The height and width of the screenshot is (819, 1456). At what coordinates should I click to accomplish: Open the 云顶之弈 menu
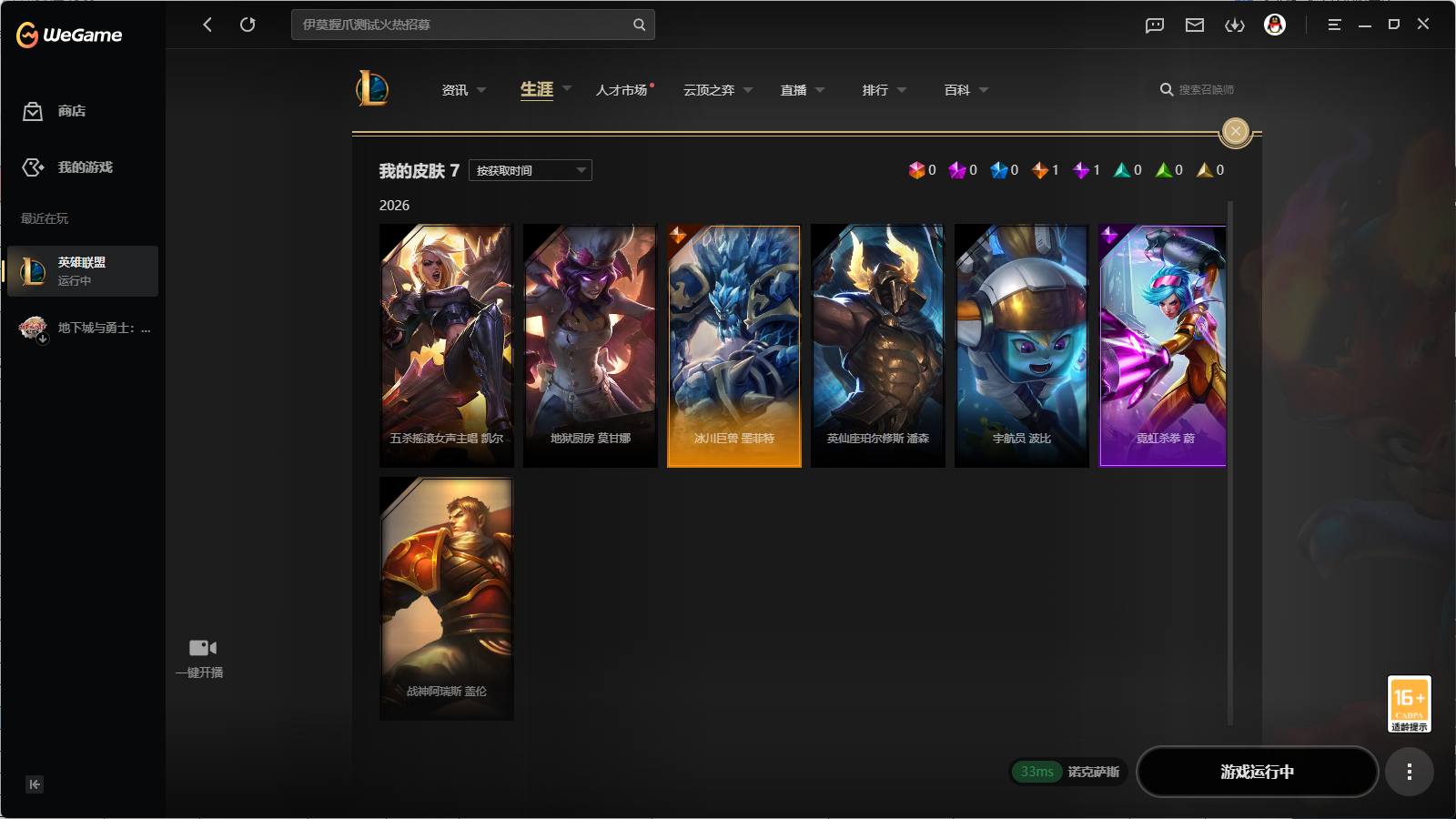click(718, 90)
